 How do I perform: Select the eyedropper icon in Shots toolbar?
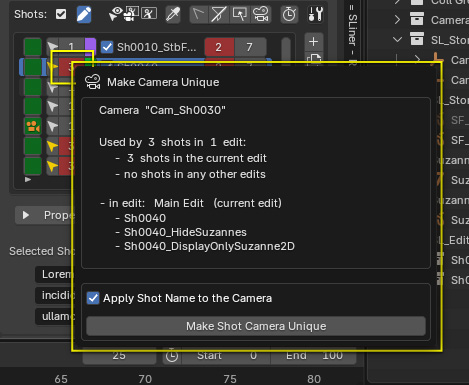coord(173,14)
